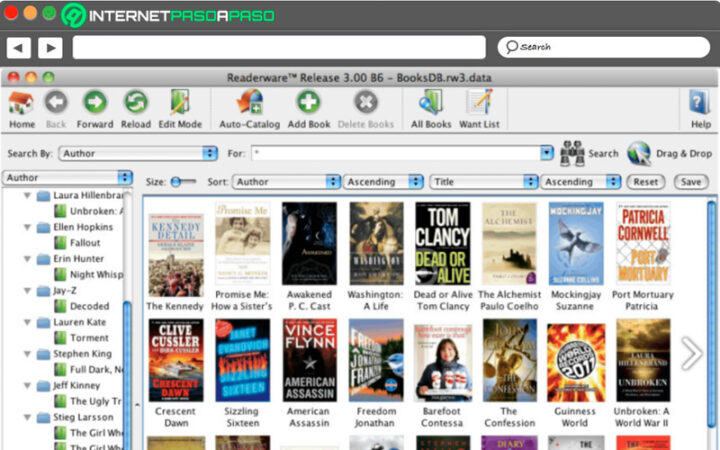The image size is (720, 450).
Task: Click the folder icon for Jay-Z
Action: (x=43, y=291)
